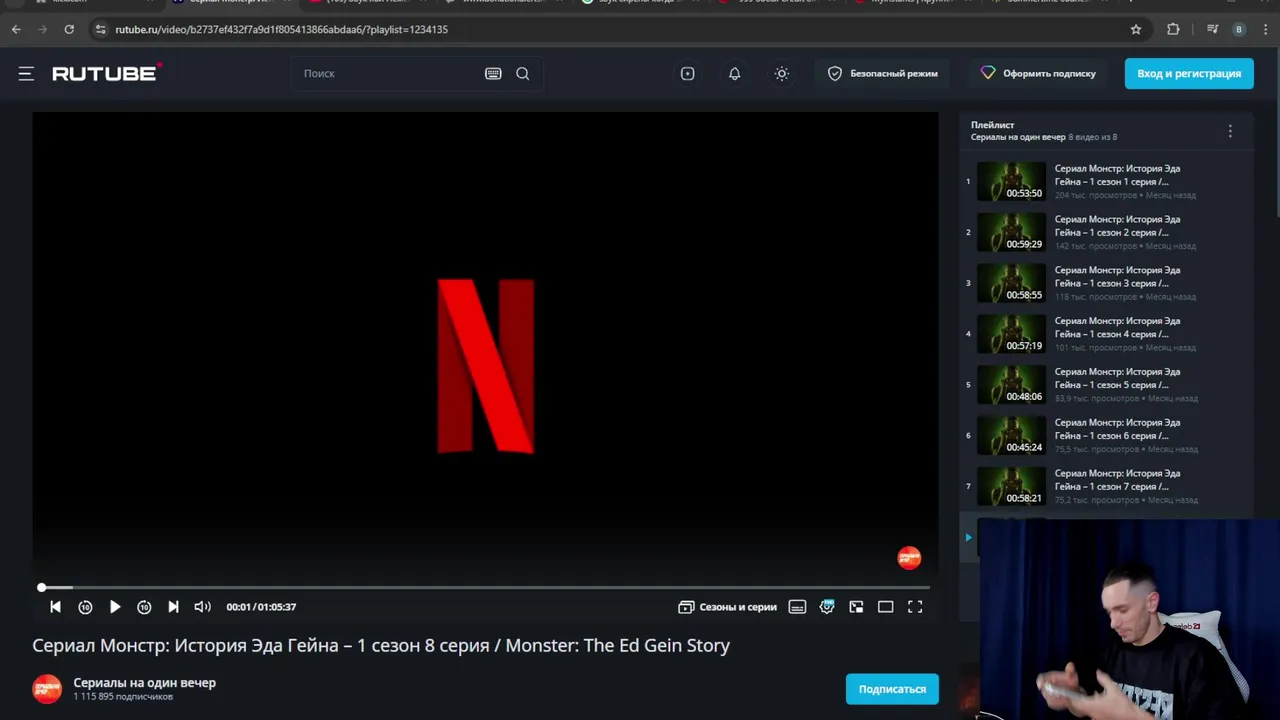Image resolution: width=1280 pixels, height=720 pixels.
Task: Click 1 115 895 подписчиков text
Action: coord(123,697)
